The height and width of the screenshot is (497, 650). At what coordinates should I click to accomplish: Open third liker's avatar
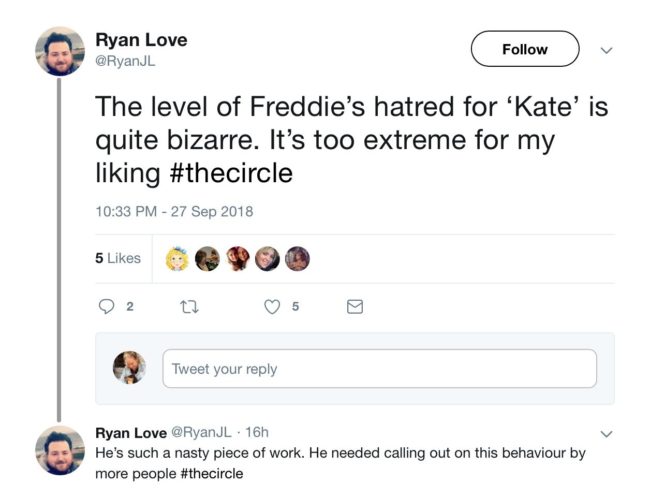coord(238,259)
